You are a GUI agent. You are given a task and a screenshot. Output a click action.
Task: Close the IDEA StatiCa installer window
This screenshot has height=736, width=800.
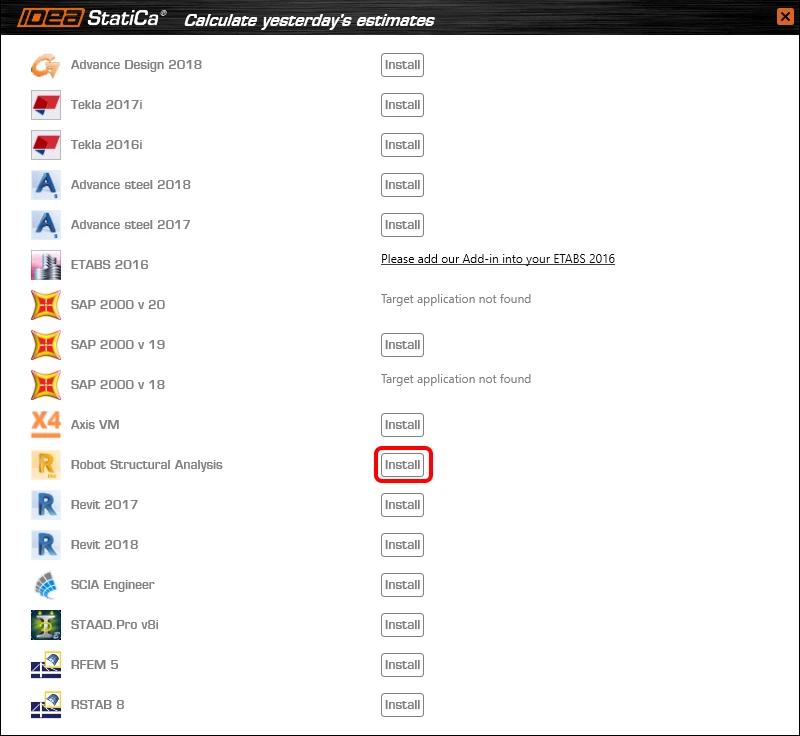(x=785, y=16)
